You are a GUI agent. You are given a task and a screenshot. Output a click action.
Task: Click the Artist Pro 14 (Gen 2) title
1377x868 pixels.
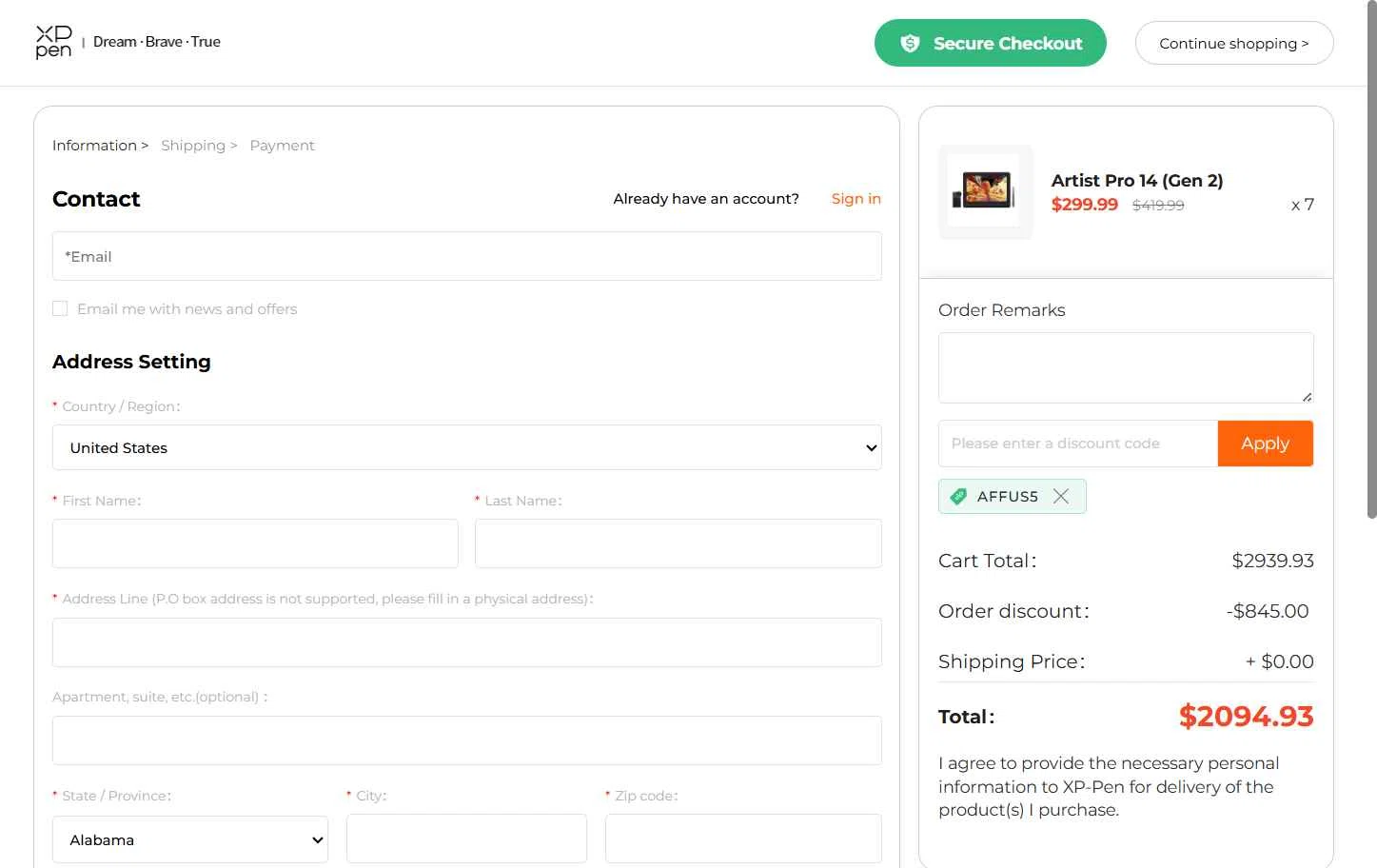(1137, 180)
